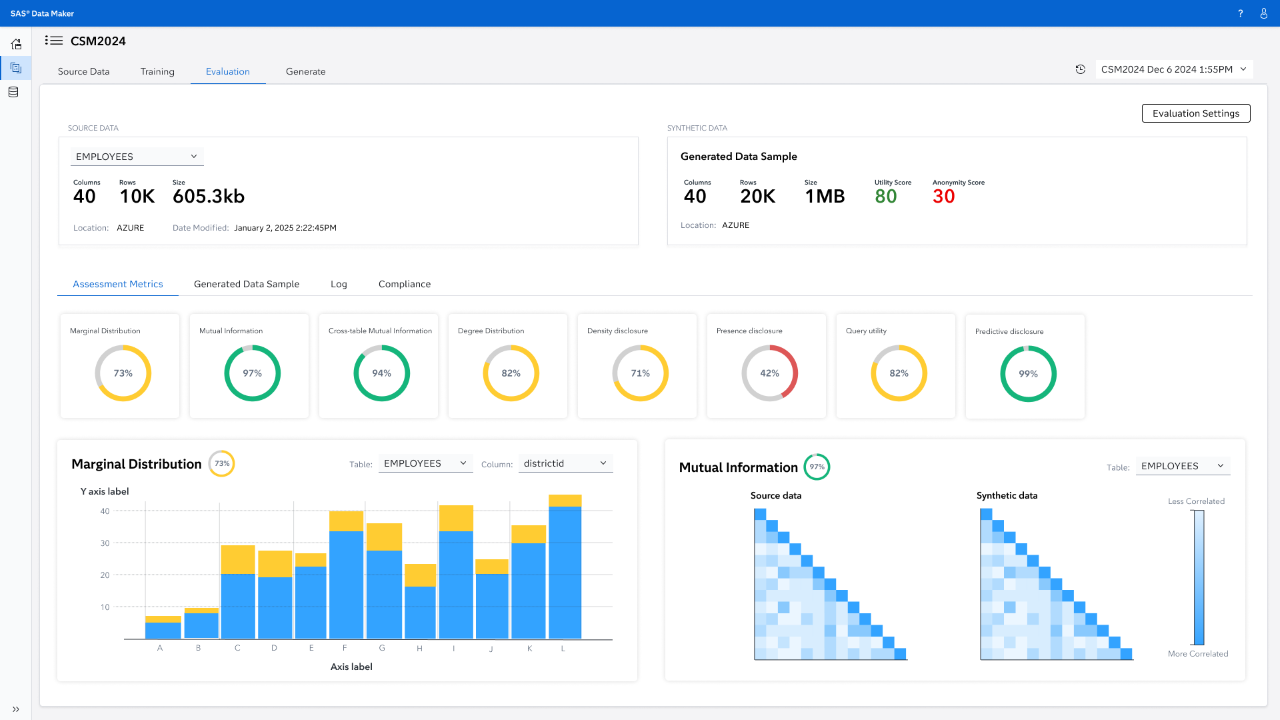Open the database icon in sidebar
Viewport: 1280px width, 720px height.
click(x=14, y=92)
